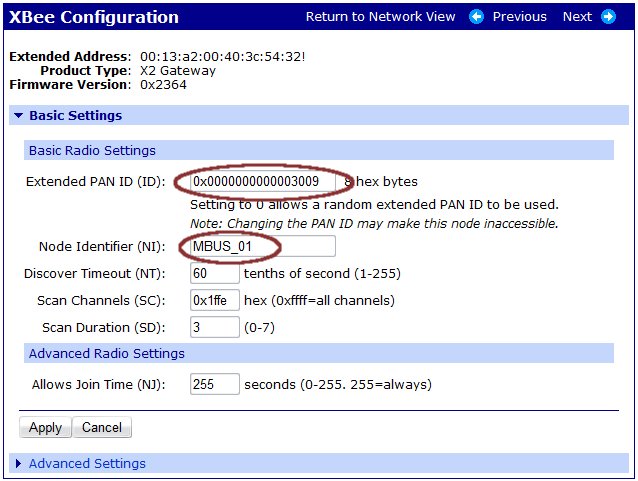
Task: Focus the Extended PAN ID field
Action: click(262, 181)
